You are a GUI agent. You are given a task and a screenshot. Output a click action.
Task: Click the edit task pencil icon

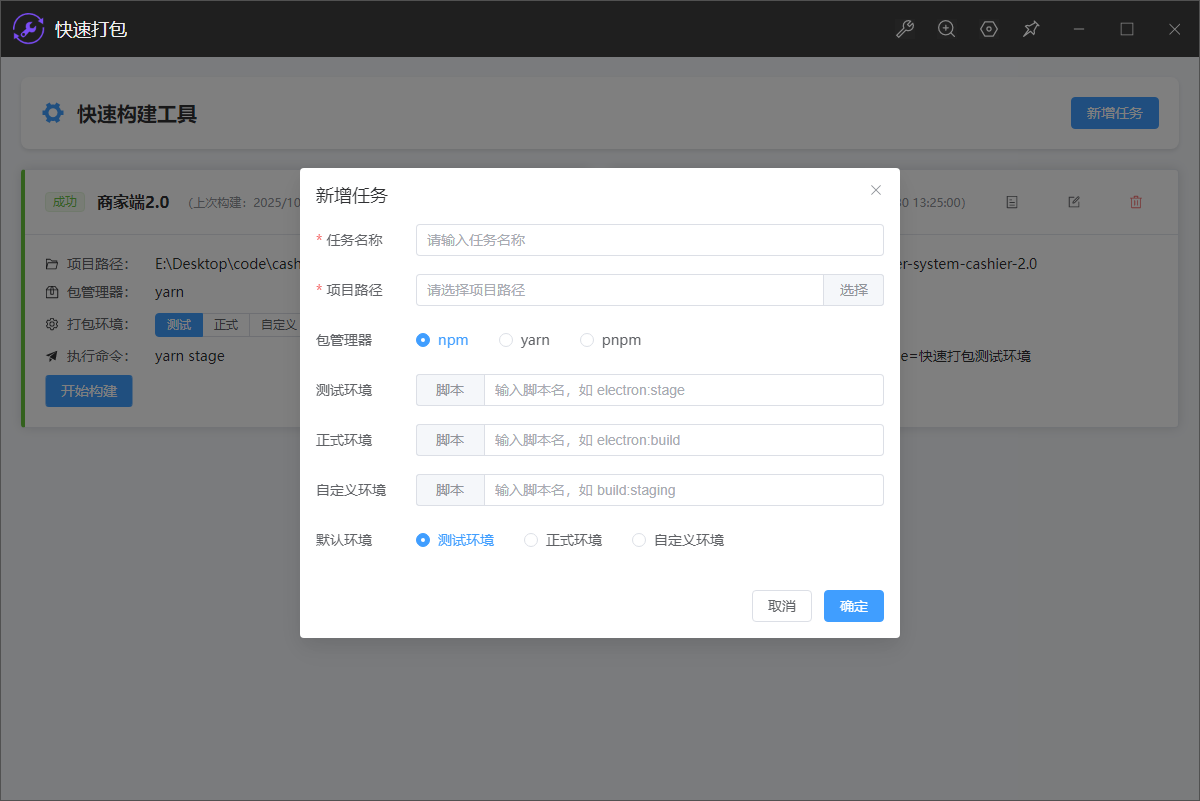(x=1074, y=202)
